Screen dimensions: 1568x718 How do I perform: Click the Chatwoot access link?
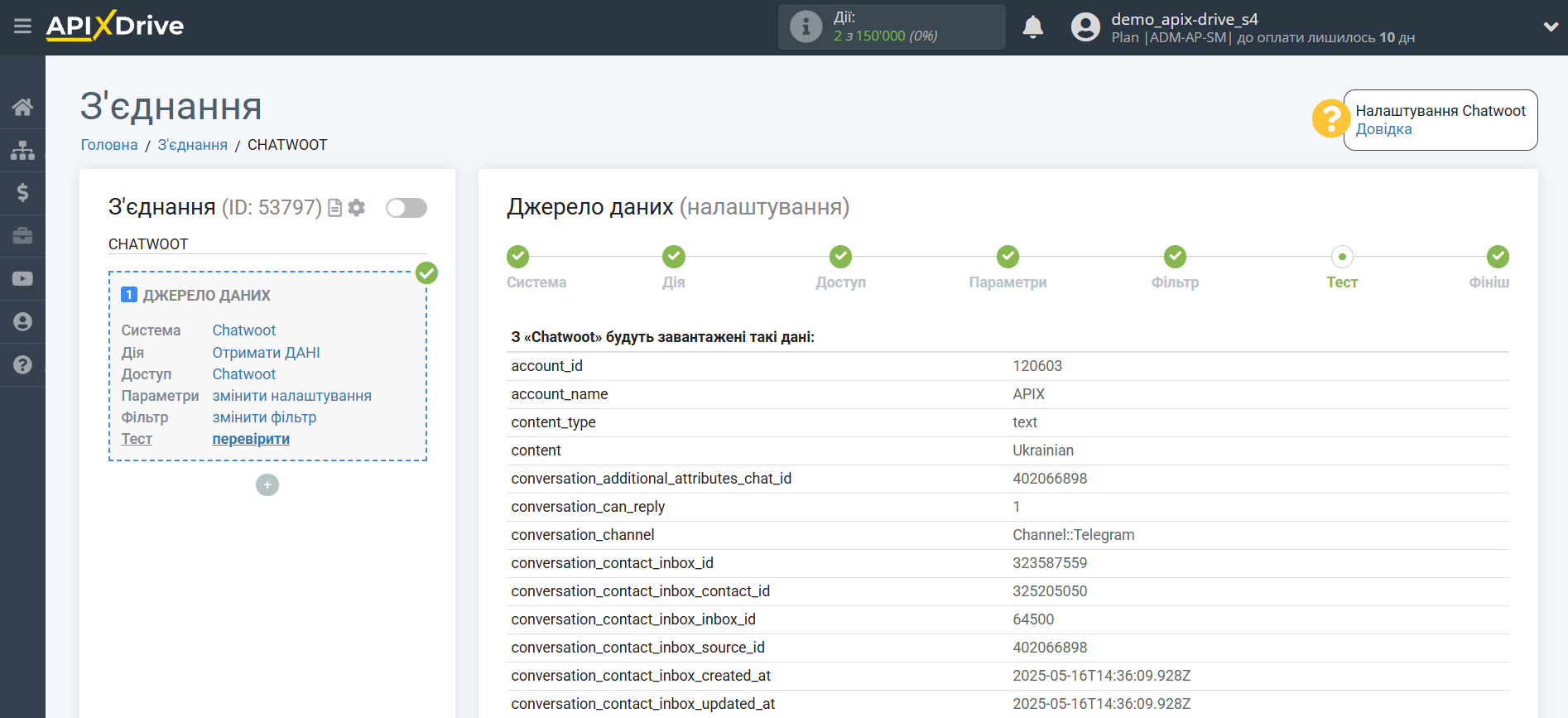244,374
